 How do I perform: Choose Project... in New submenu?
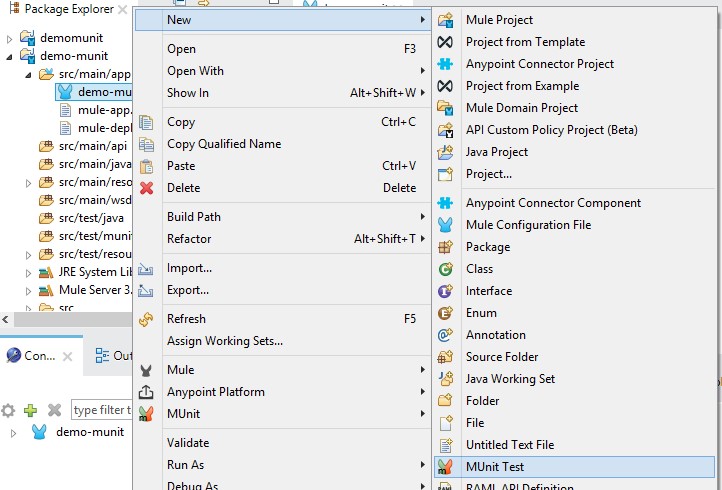pos(575,174)
